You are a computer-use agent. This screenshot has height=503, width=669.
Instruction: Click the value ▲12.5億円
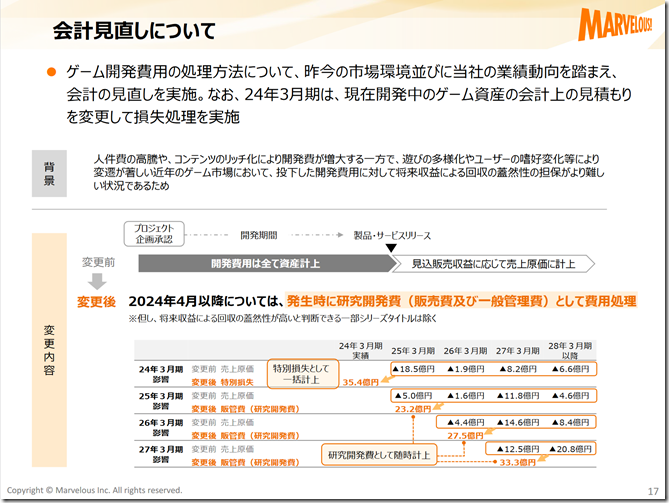click(518, 449)
